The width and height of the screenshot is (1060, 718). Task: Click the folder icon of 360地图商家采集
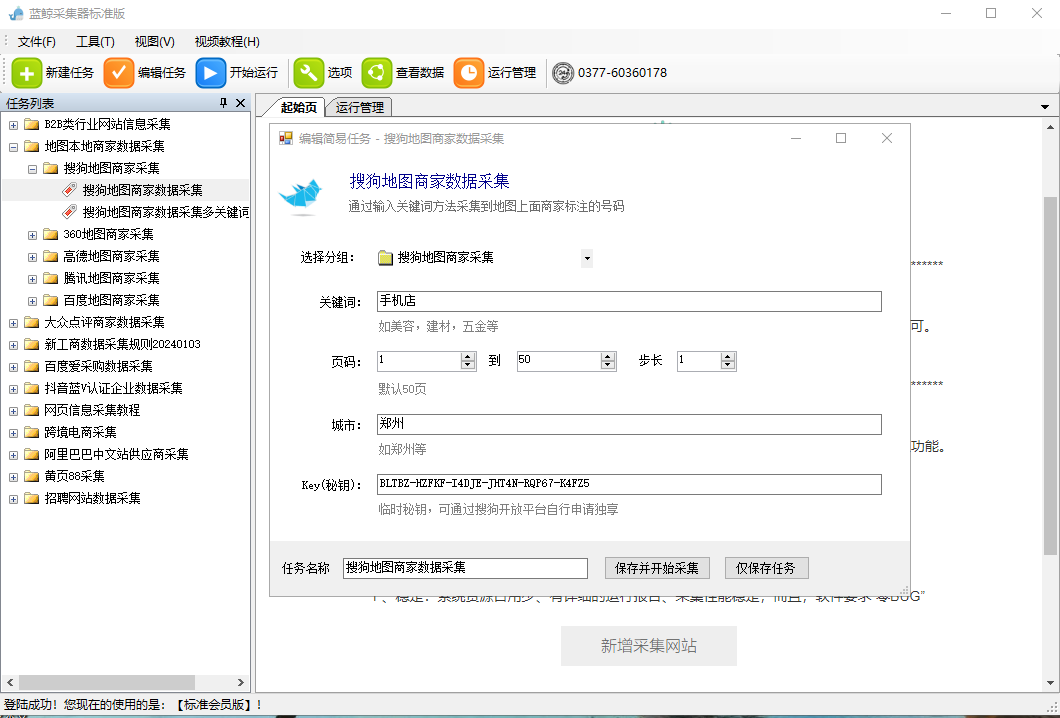click(50, 235)
